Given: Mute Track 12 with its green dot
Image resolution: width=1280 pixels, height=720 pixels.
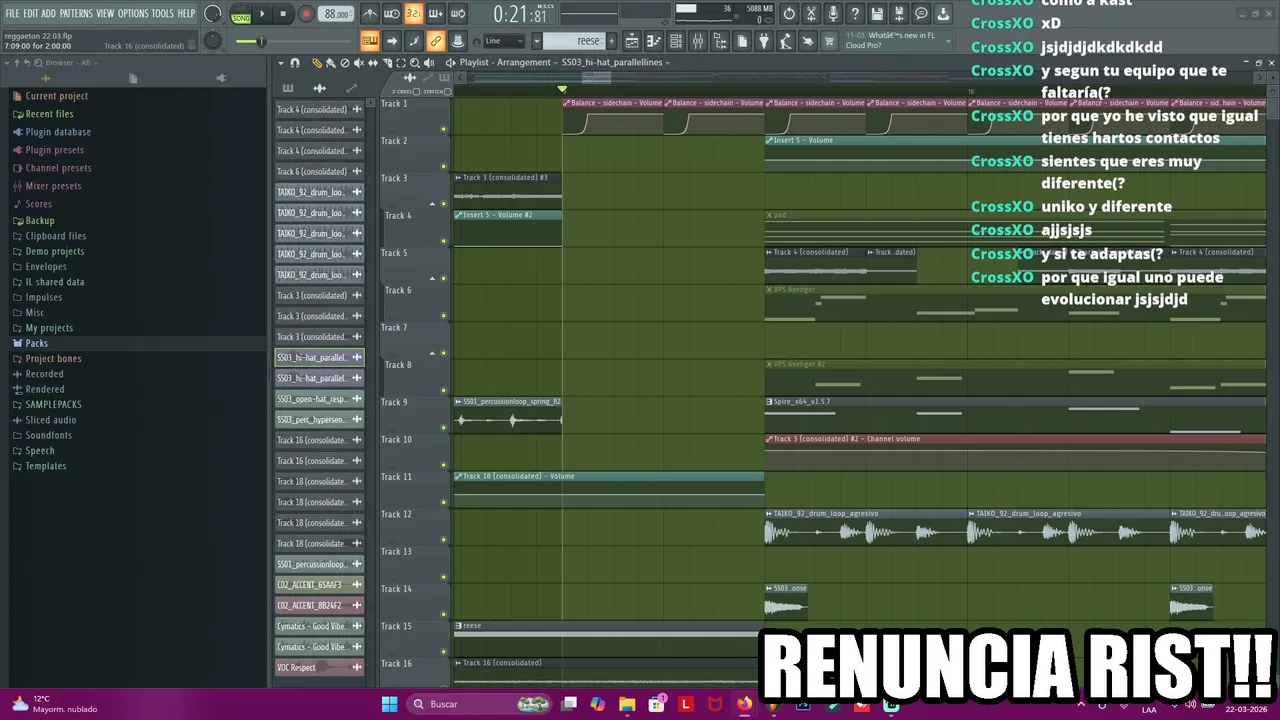Looking at the screenshot, I should [x=444, y=540].
